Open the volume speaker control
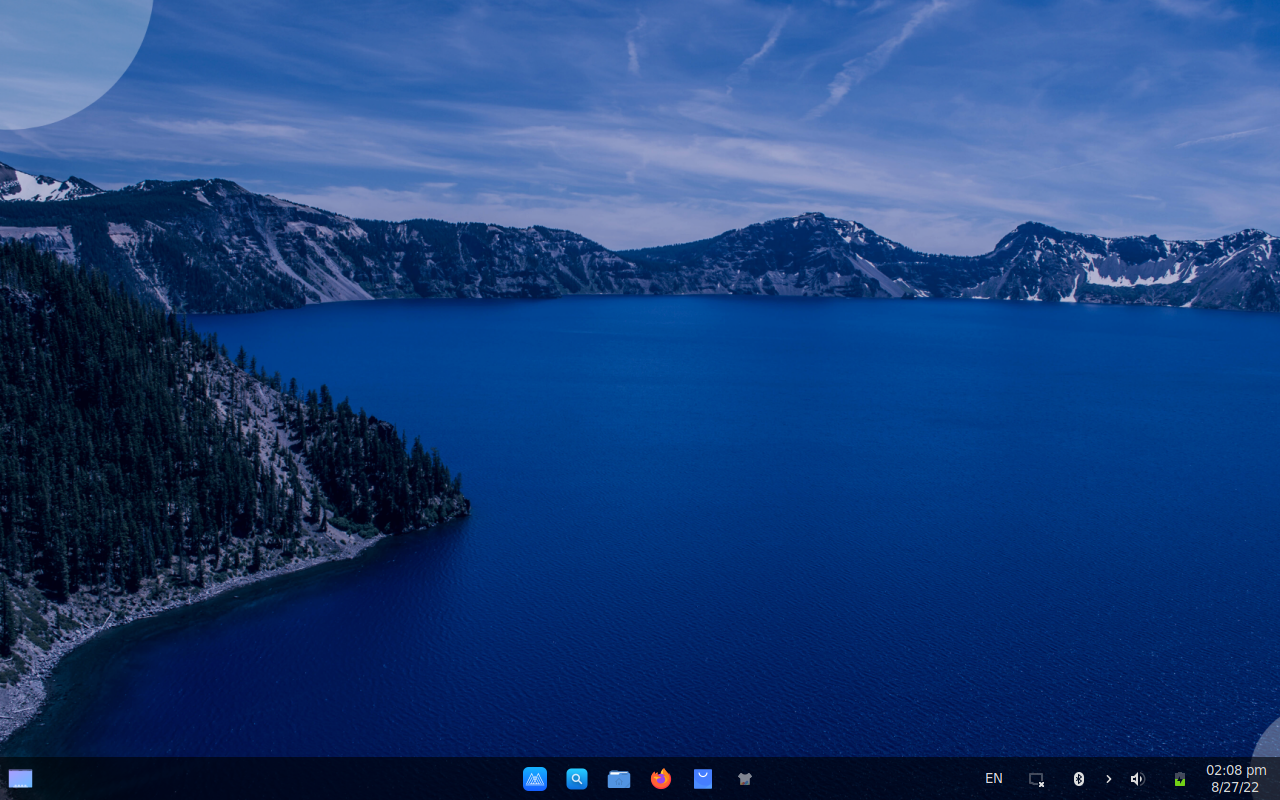1280x800 pixels. click(x=1137, y=779)
